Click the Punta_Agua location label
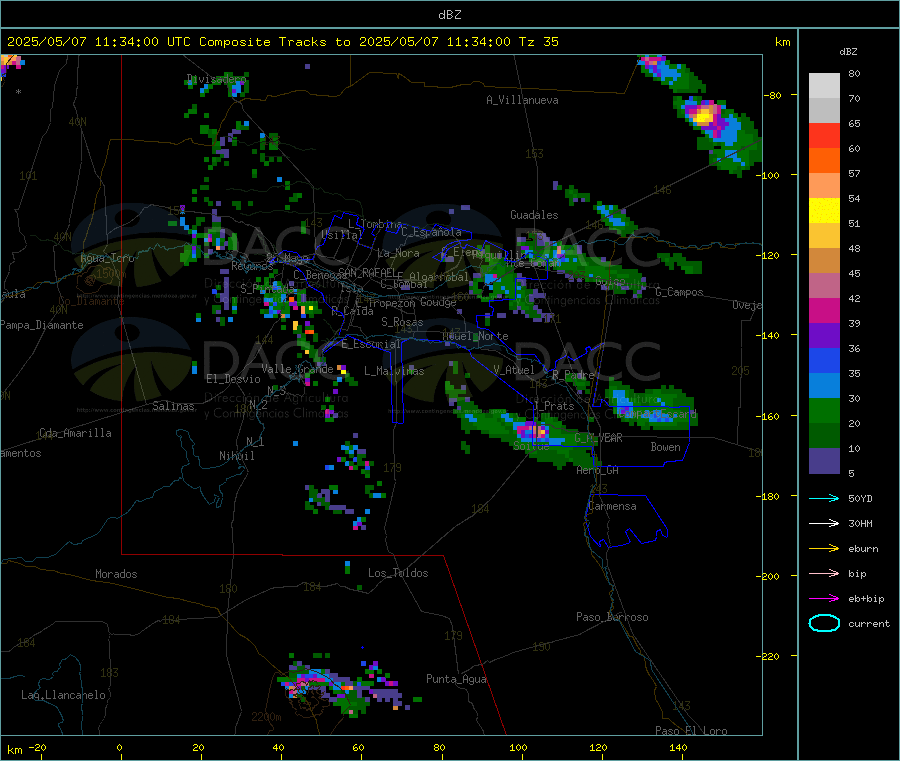Image resolution: width=900 pixels, height=761 pixels. [x=456, y=679]
